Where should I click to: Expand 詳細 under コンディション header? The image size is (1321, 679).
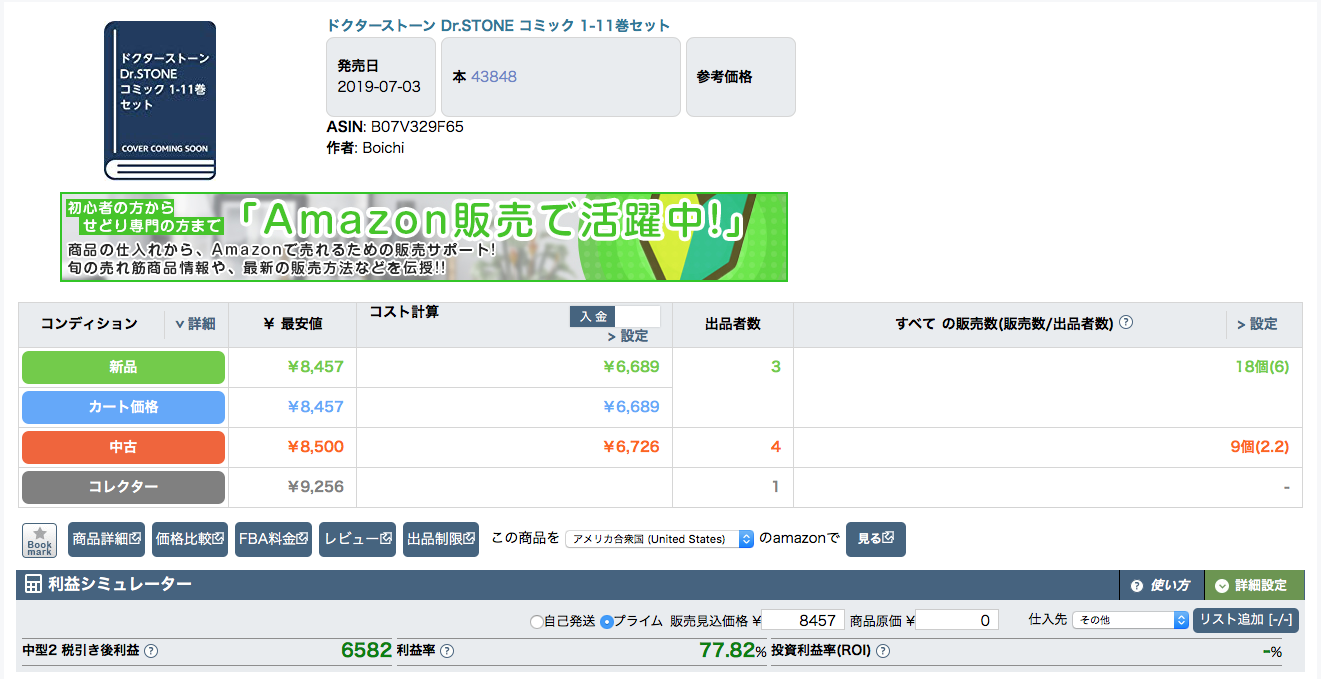click(x=195, y=324)
